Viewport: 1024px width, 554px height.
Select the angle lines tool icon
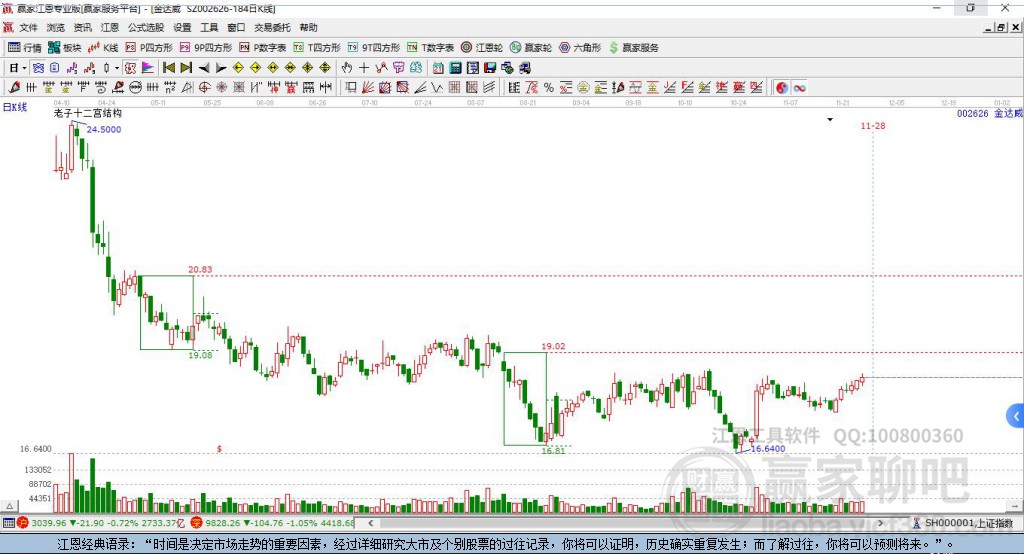pos(420,88)
